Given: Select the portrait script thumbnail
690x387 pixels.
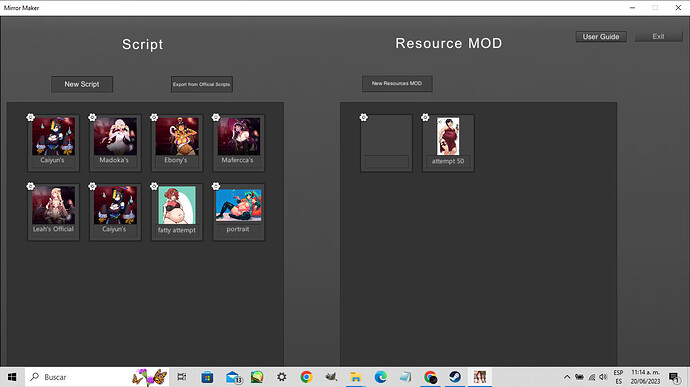Looking at the screenshot, I should [x=239, y=205].
